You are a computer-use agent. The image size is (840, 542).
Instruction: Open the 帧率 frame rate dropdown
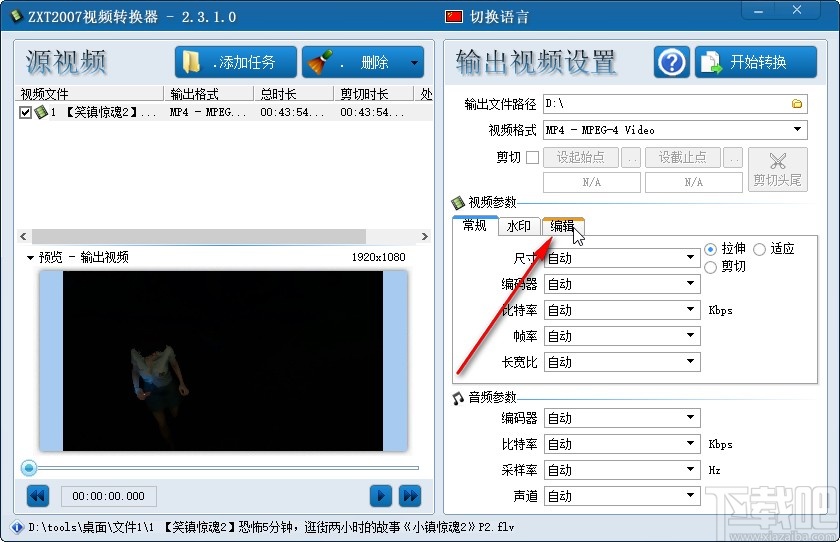[x=622, y=336]
